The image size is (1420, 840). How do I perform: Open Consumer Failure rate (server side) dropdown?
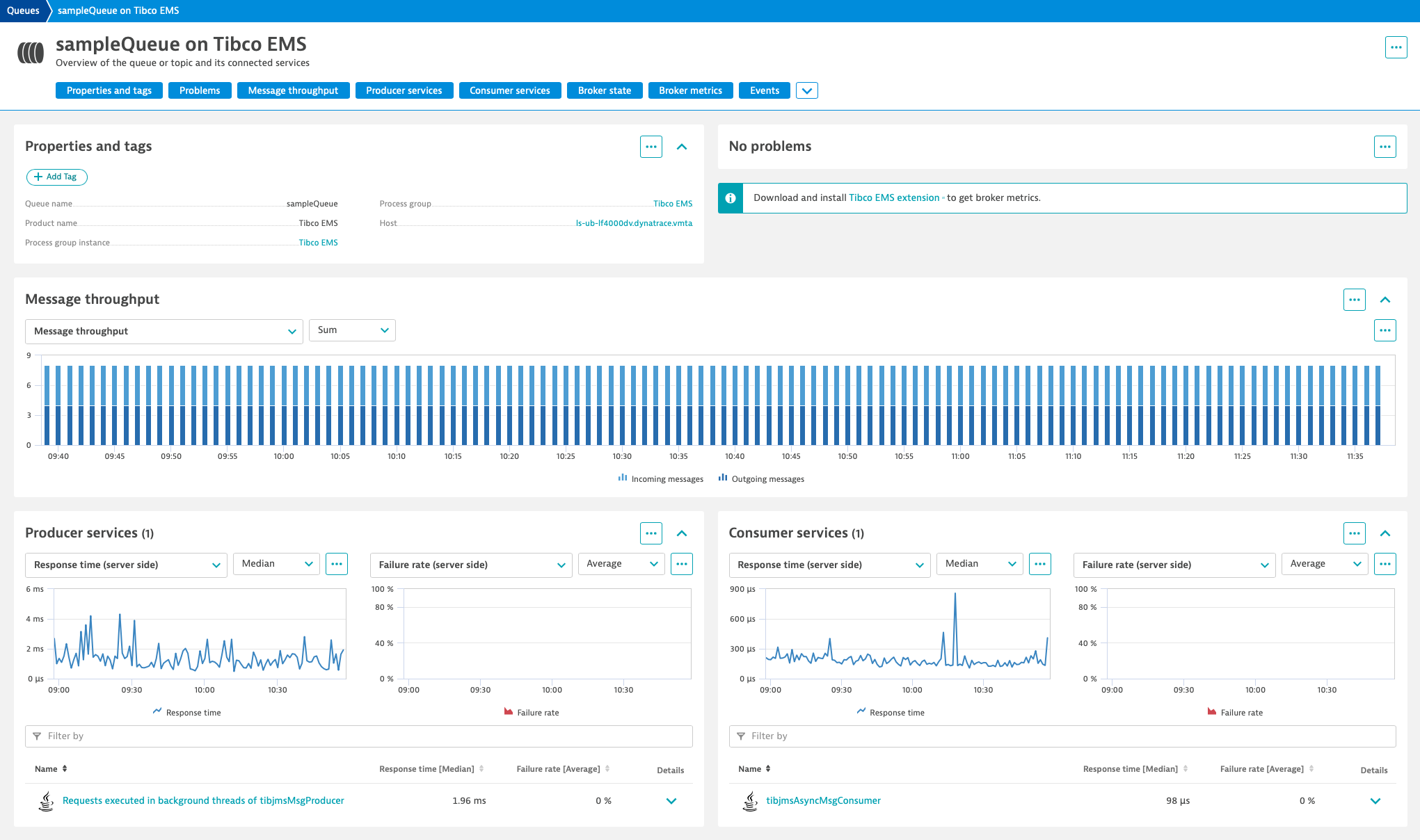pyautogui.click(x=1174, y=565)
